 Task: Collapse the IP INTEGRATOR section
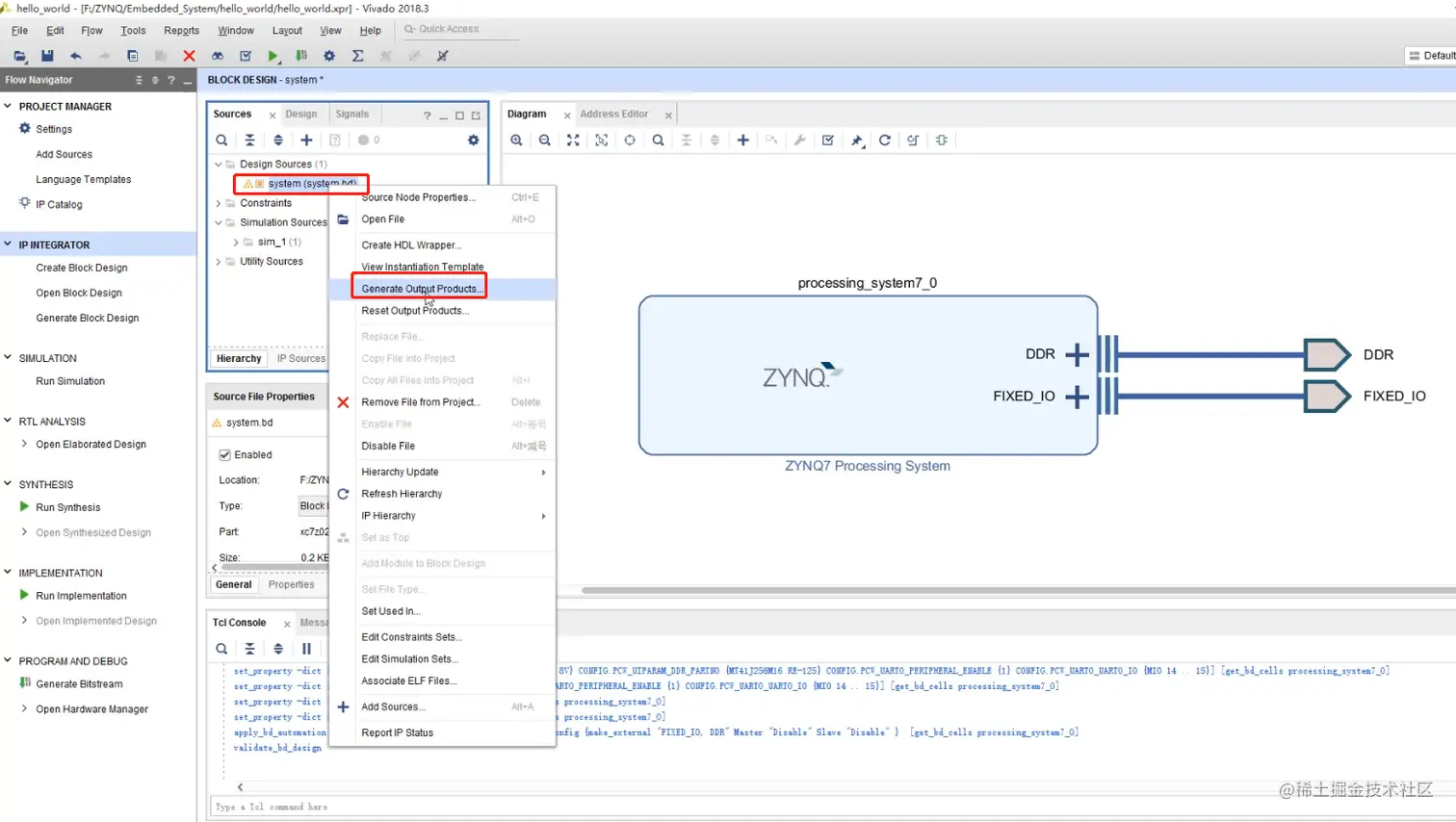(8, 244)
